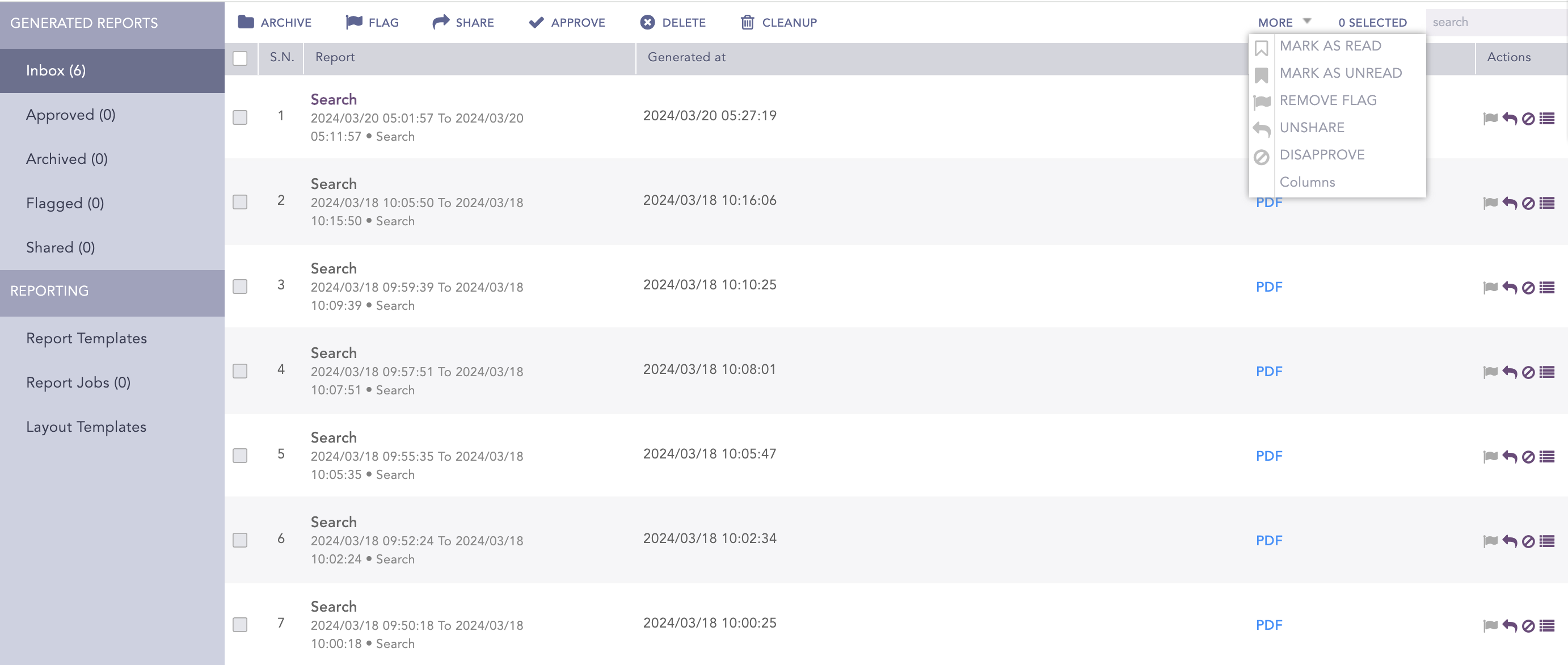Click the Delete icon in toolbar

click(647, 23)
